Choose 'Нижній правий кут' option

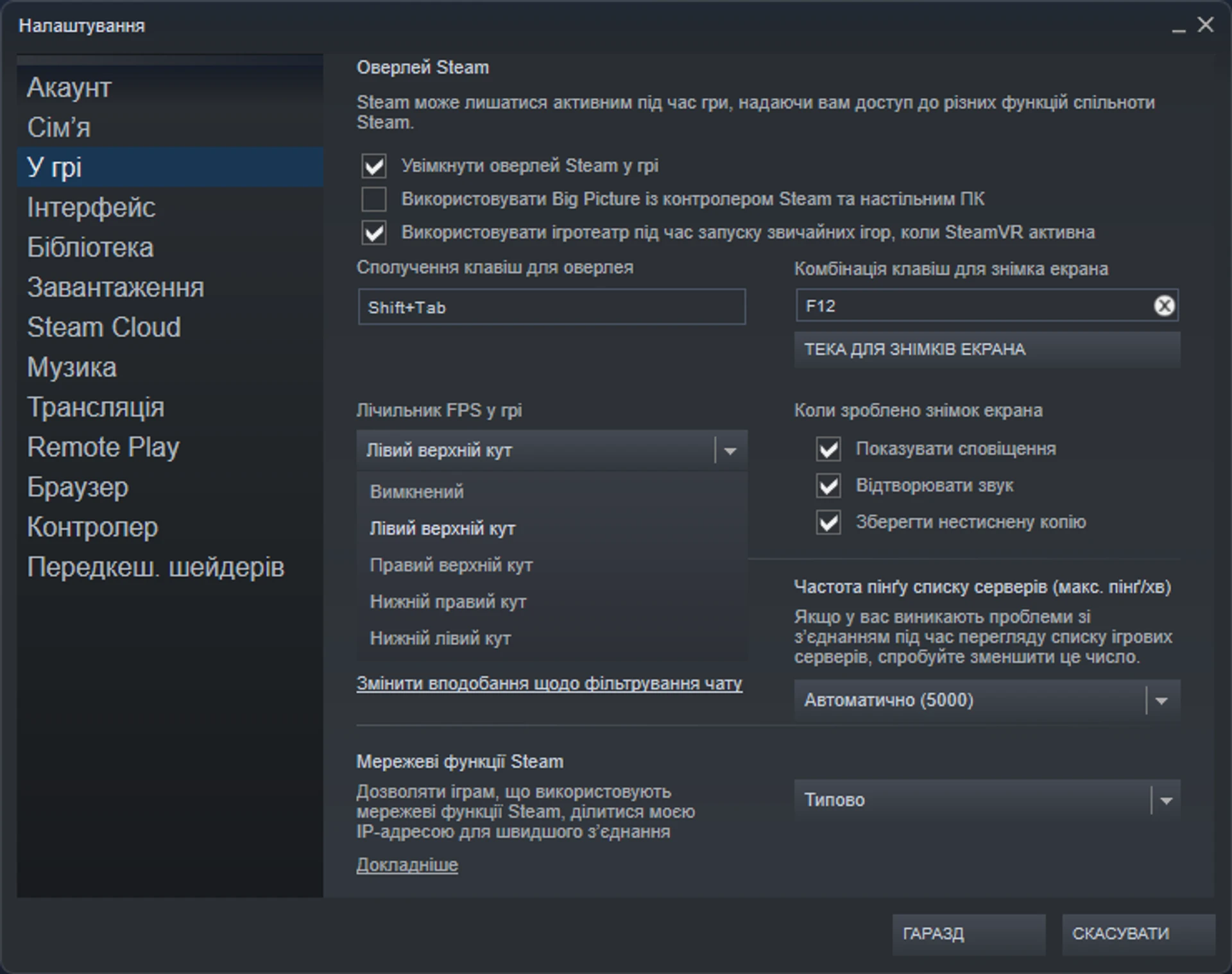click(x=552, y=601)
